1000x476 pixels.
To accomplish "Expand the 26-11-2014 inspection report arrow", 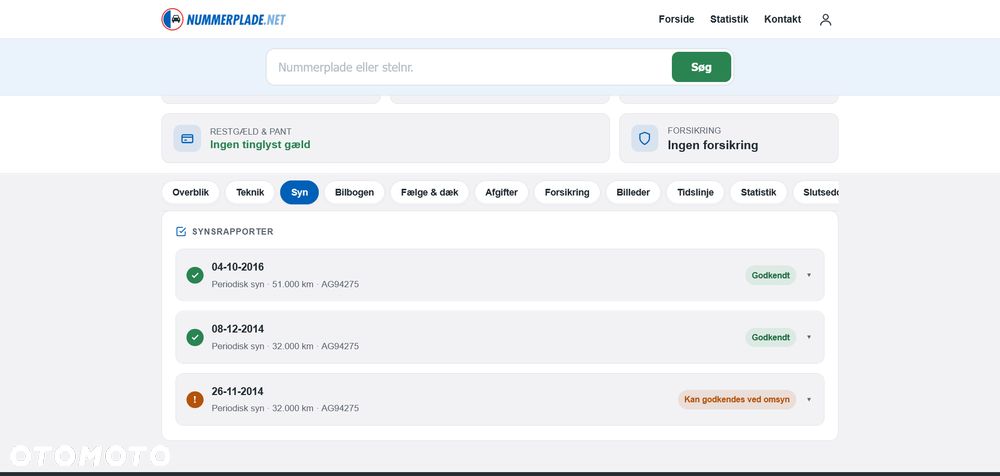I will coord(809,399).
